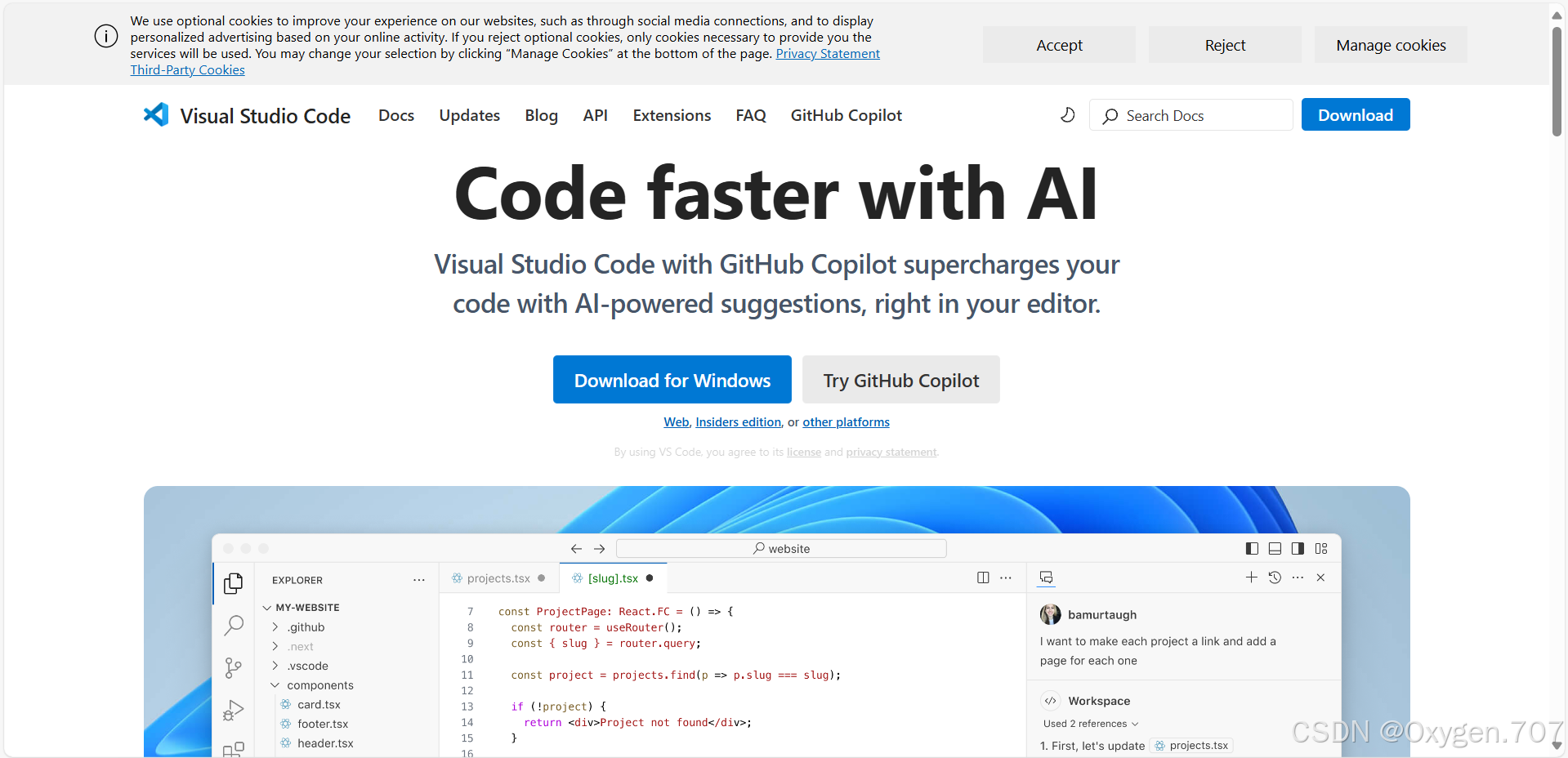Click the search magnifier icon in Search Docs
The height and width of the screenshot is (758, 1568).
coord(1110,116)
